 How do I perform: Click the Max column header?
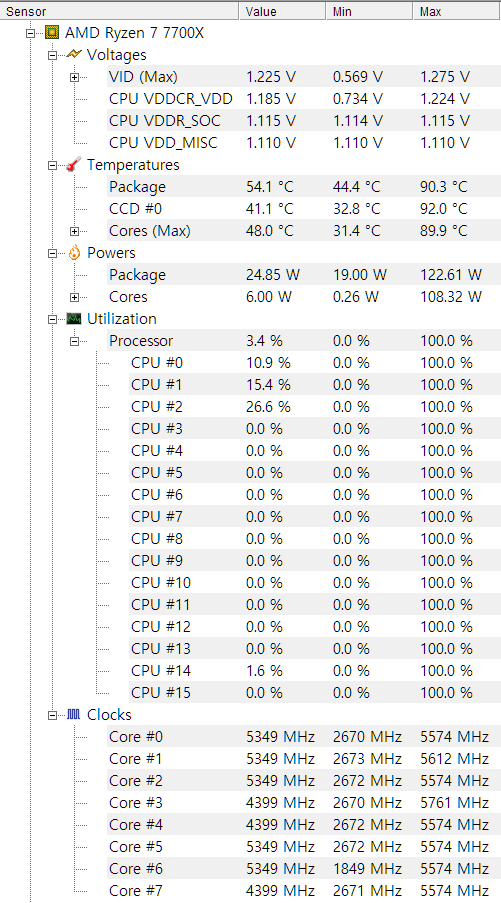pos(457,11)
